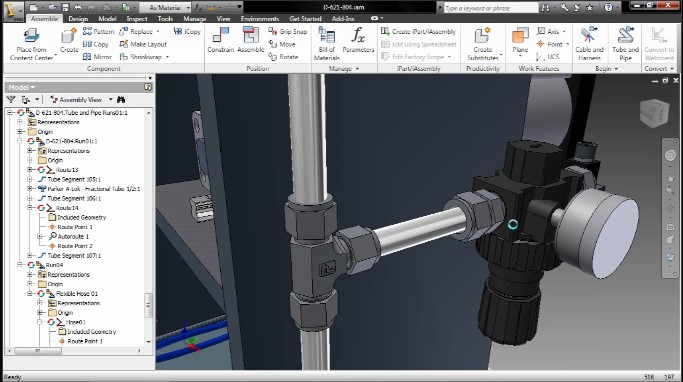The width and height of the screenshot is (683, 382).
Task: Open the Environments tab
Action: 260,19
